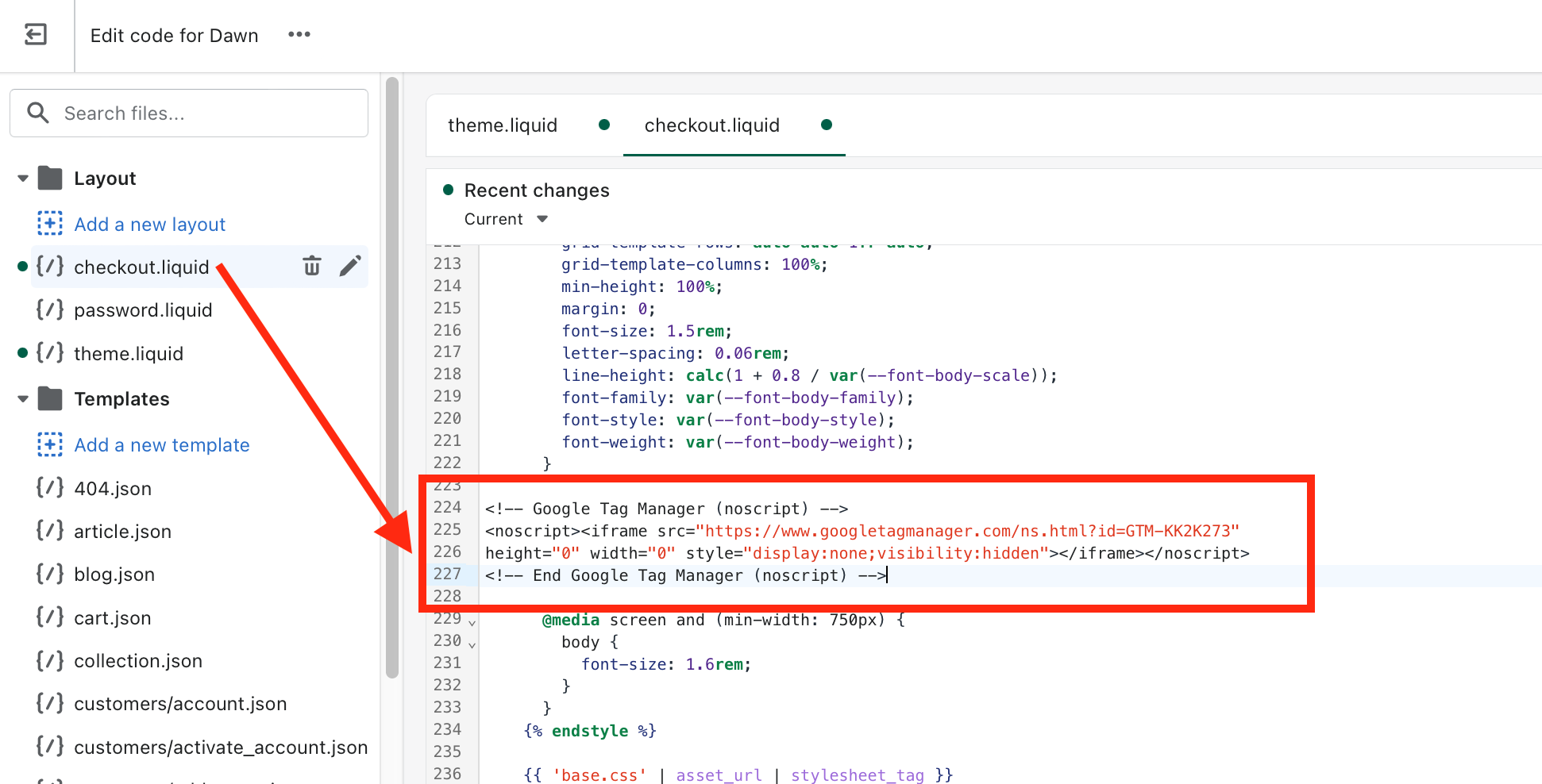Click the 'base.css' string on line 236
The width and height of the screenshot is (1542, 784).
(x=599, y=775)
